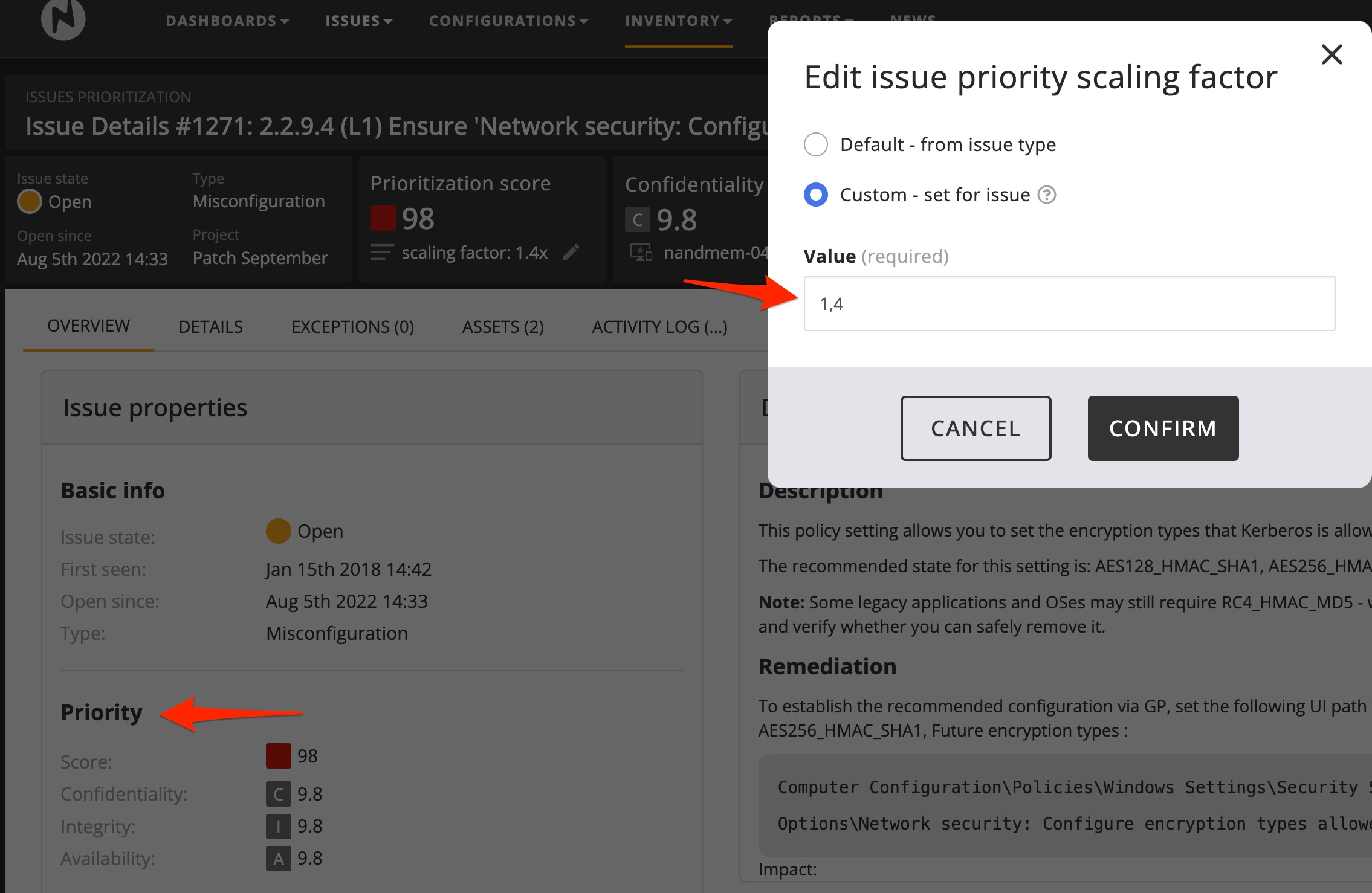
Task: Click the edit pencil next to scaling factor
Action: click(571, 252)
